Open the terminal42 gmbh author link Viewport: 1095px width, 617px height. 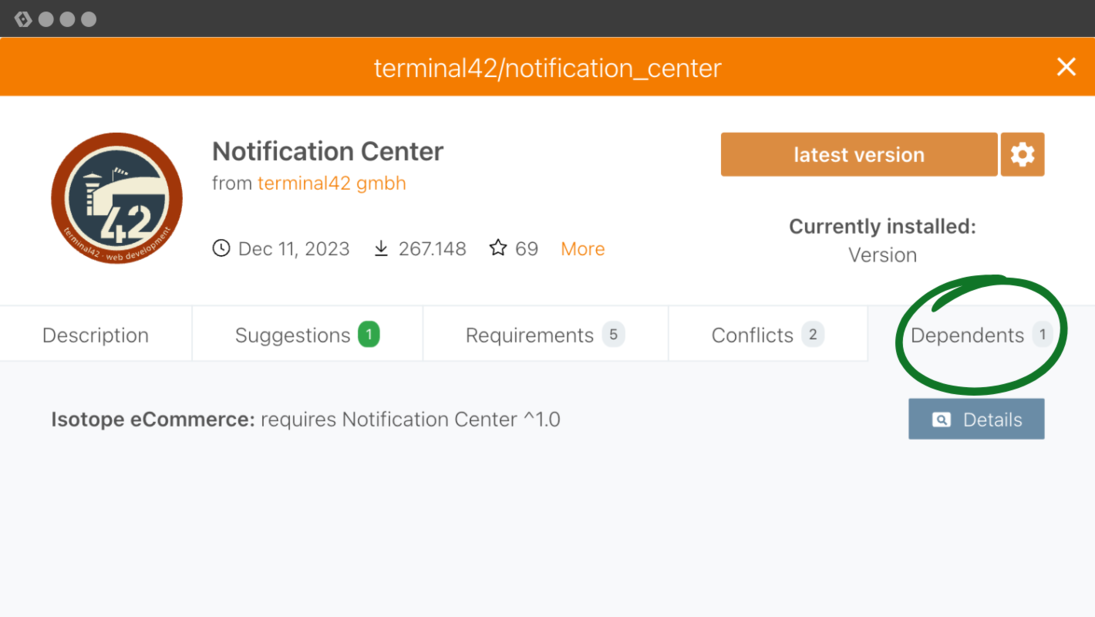pos(332,183)
